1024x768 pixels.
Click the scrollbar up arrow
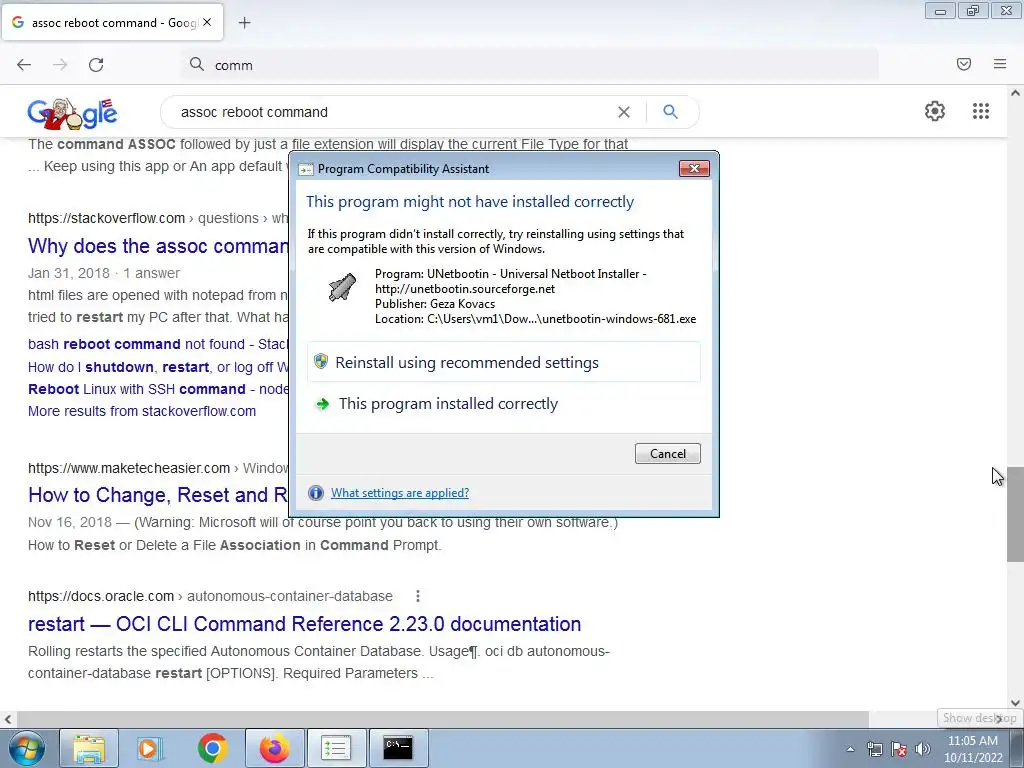(x=1015, y=93)
